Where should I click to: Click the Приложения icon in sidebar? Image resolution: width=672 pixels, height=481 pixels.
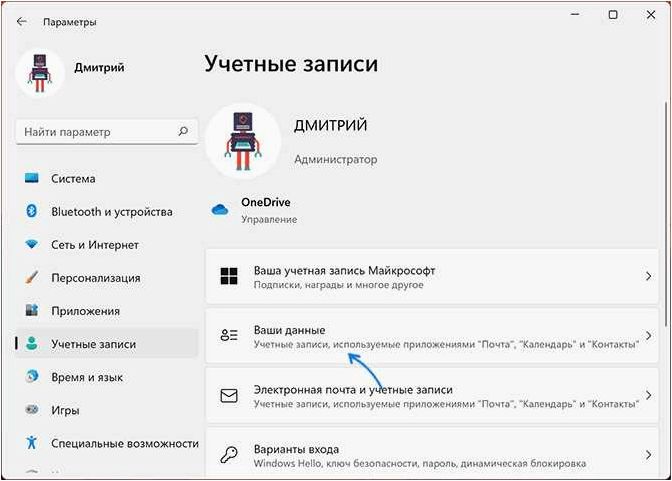click(x=32, y=310)
